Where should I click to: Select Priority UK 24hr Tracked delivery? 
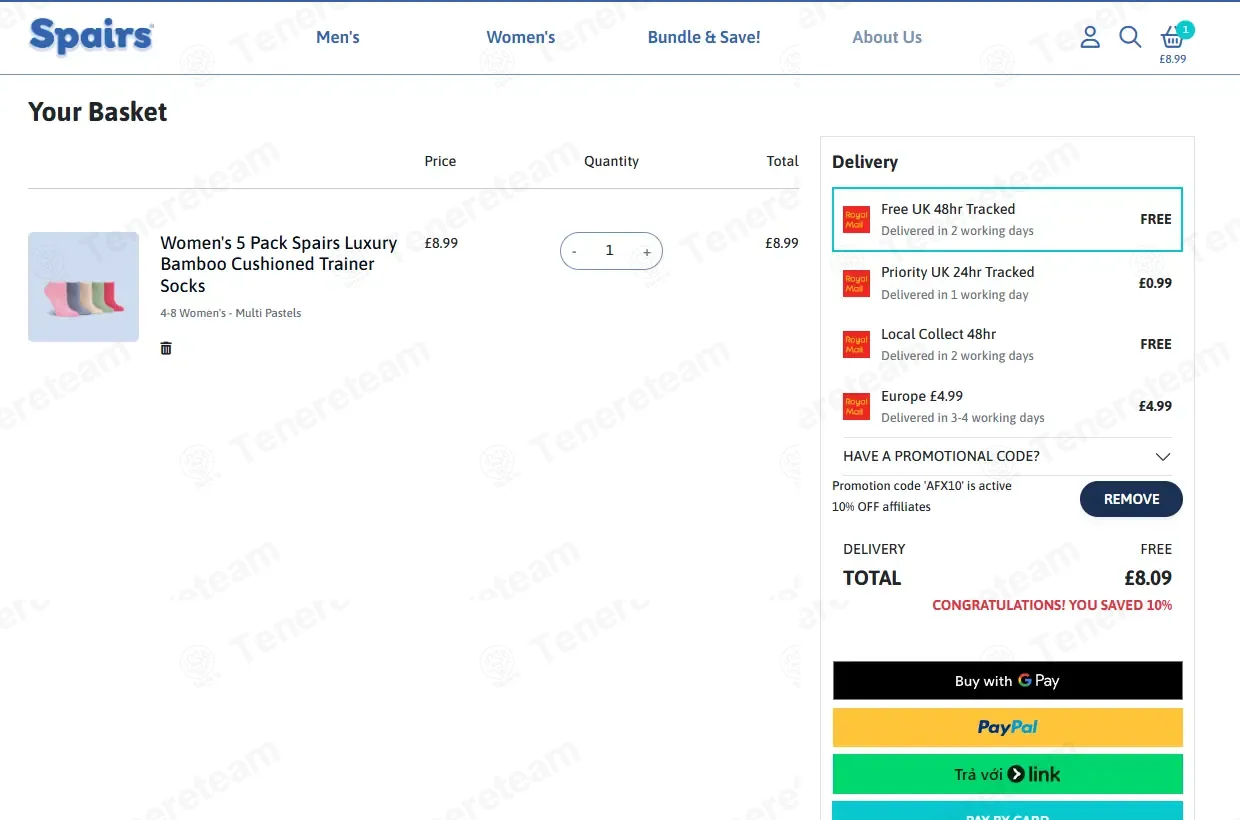(x=1007, y=283)
